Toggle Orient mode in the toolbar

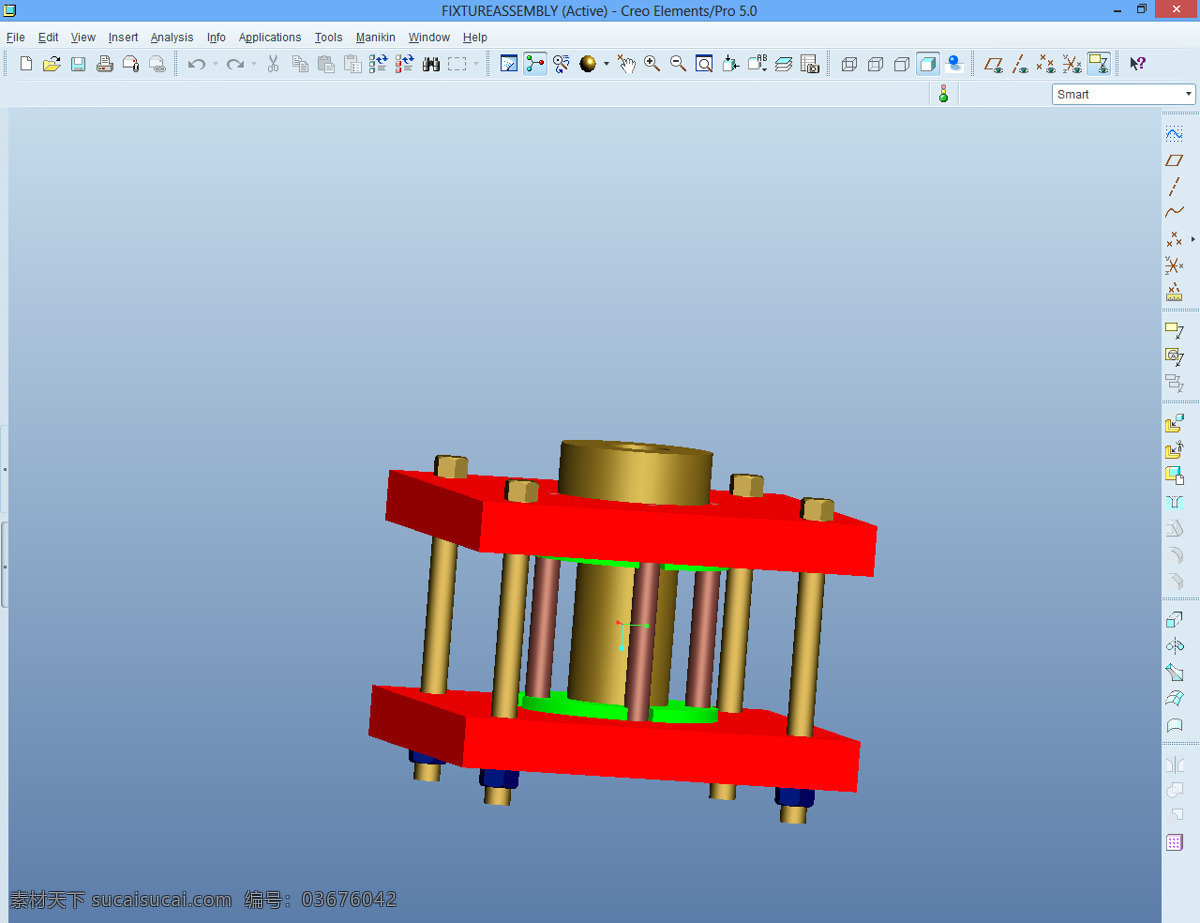(561, 64)
